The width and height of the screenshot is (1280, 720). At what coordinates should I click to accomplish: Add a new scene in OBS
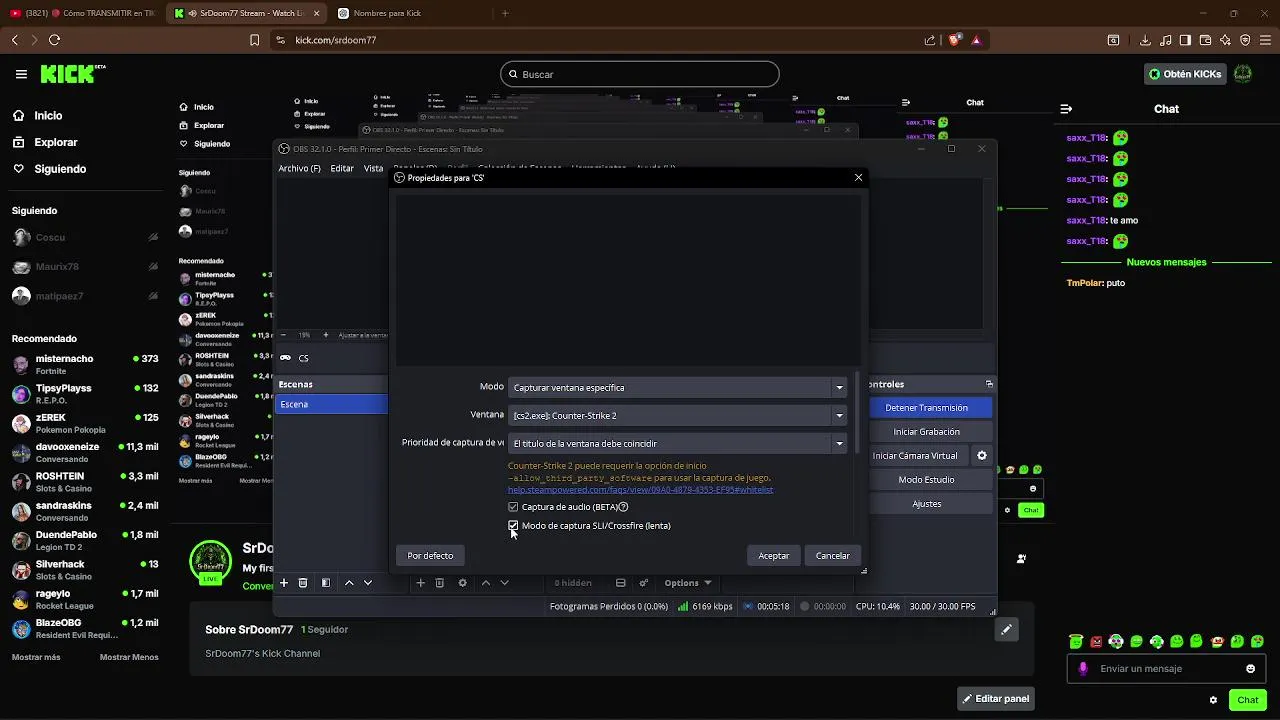(284, 583)
